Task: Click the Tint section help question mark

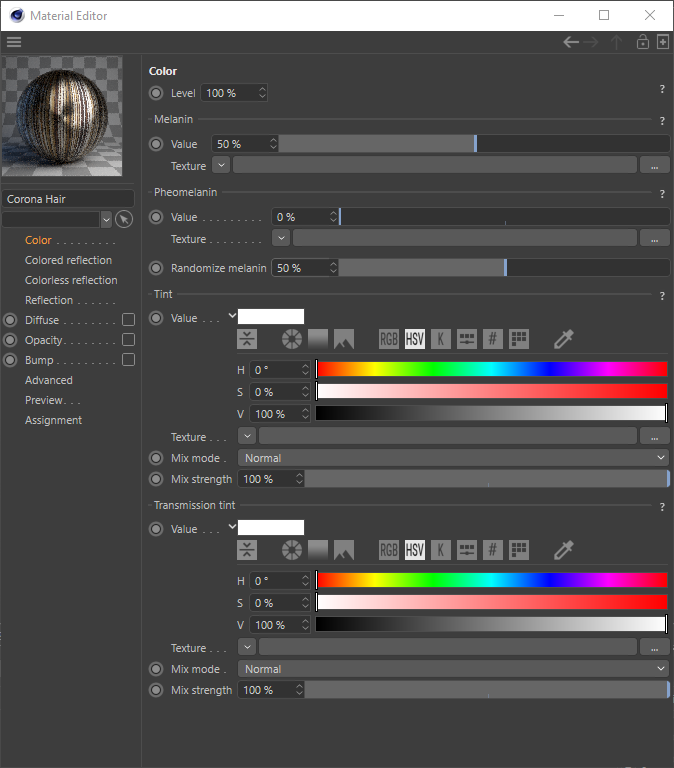Action: click(662, 295)
